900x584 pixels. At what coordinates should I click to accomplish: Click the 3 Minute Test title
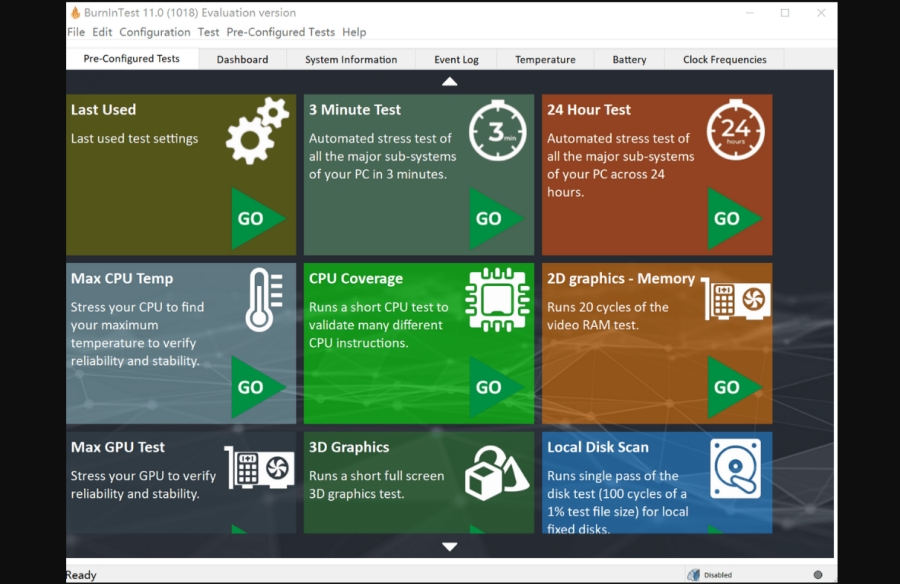[355, 110]
